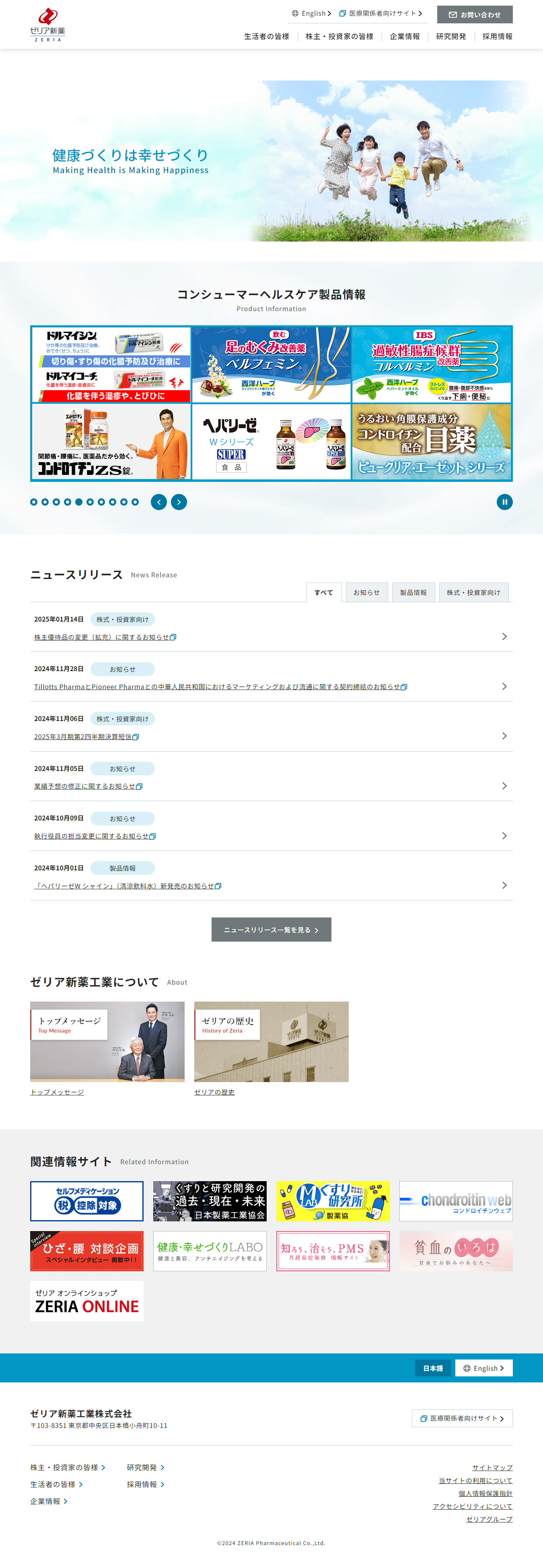Open くすり研究所 製薬協 banner

coord(333,1201)
